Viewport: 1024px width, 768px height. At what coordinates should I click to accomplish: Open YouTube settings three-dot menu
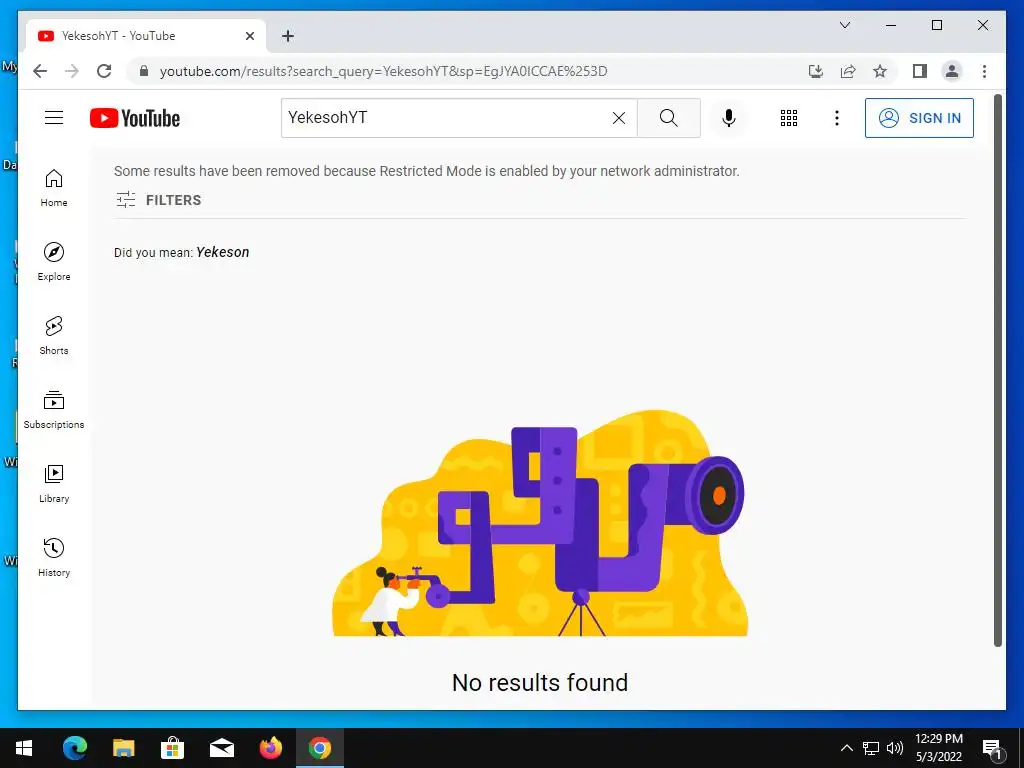point(837,118)
